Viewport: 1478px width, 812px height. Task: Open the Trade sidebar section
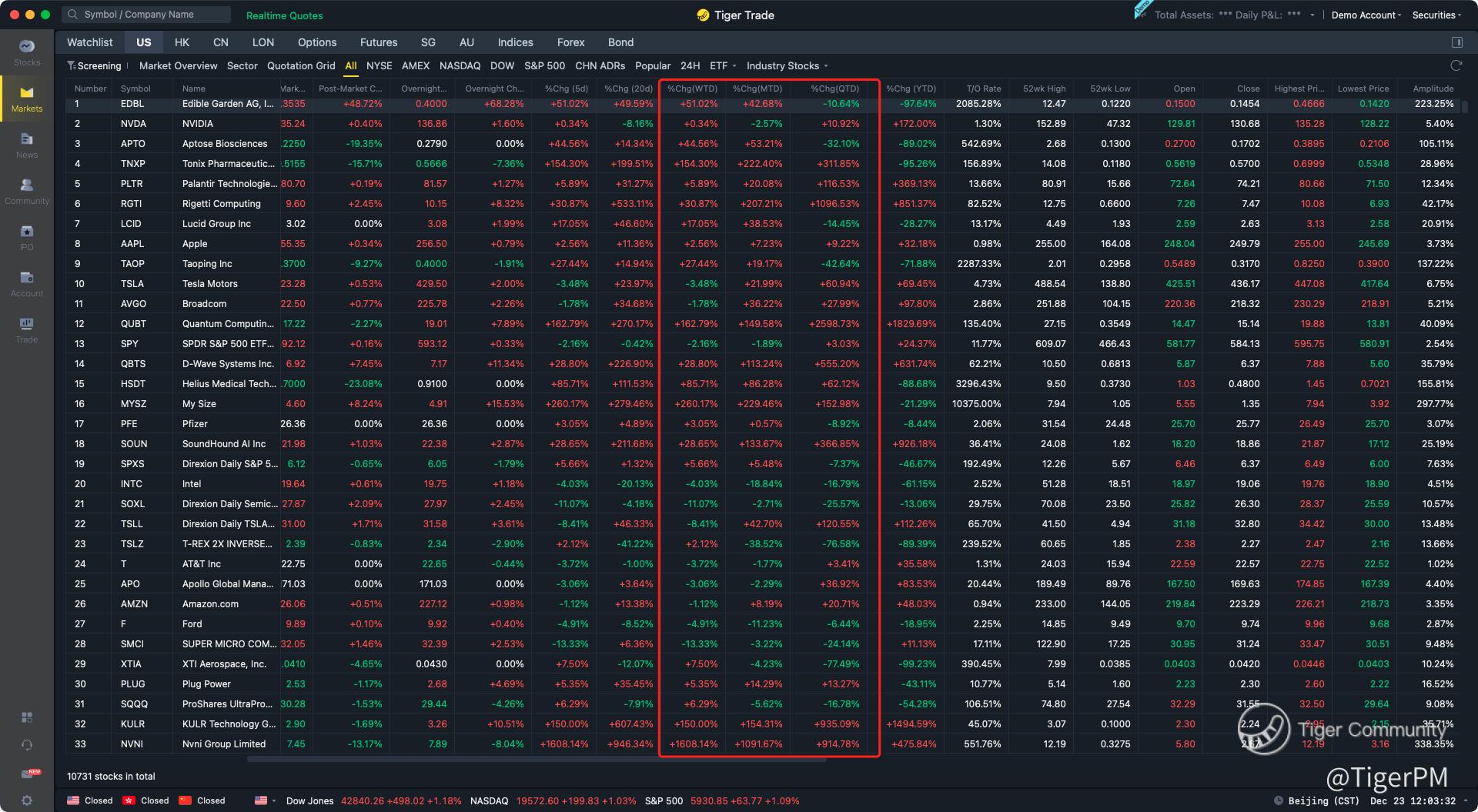(27, 329)
